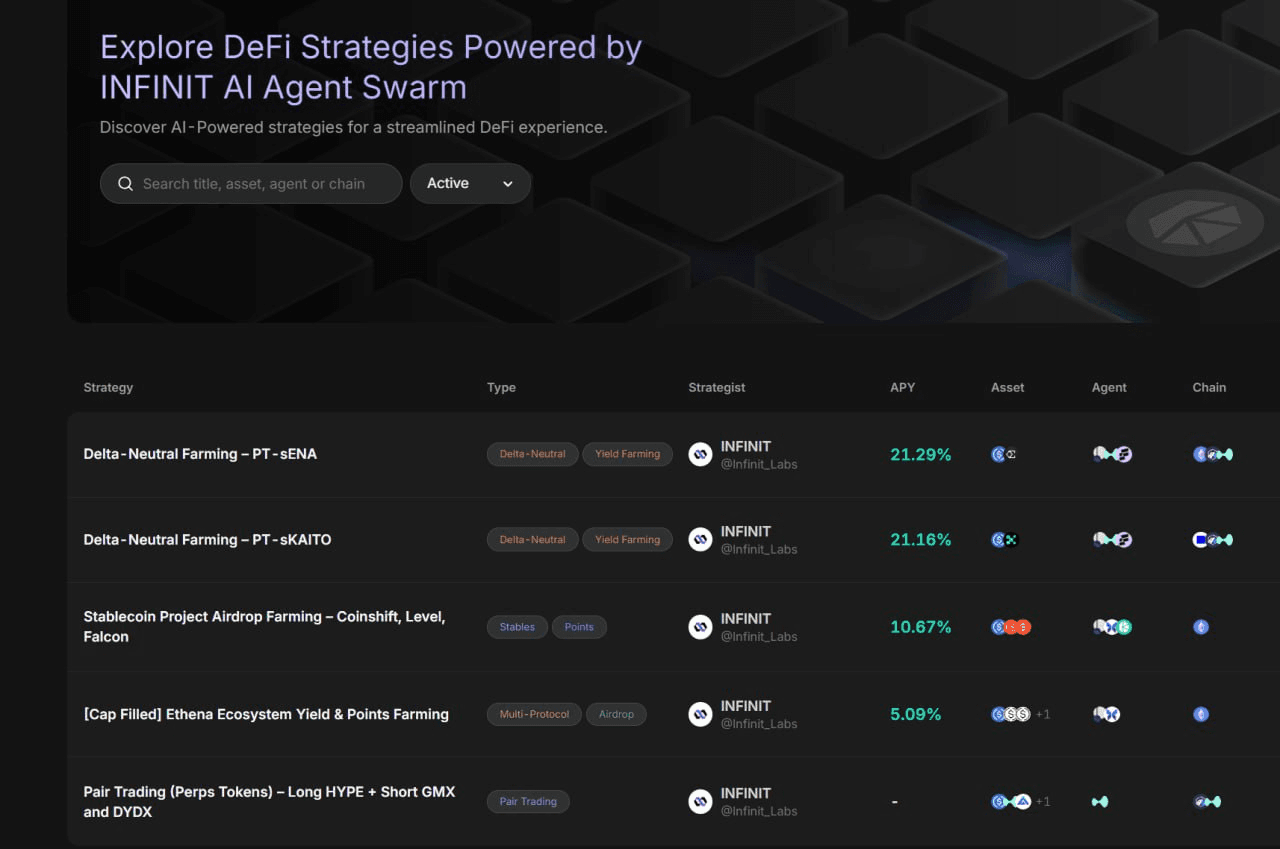Click @Infinit_Labs handle in Ethena Ecosystem row
This screenshot has height=849, width=1280.
759,723
